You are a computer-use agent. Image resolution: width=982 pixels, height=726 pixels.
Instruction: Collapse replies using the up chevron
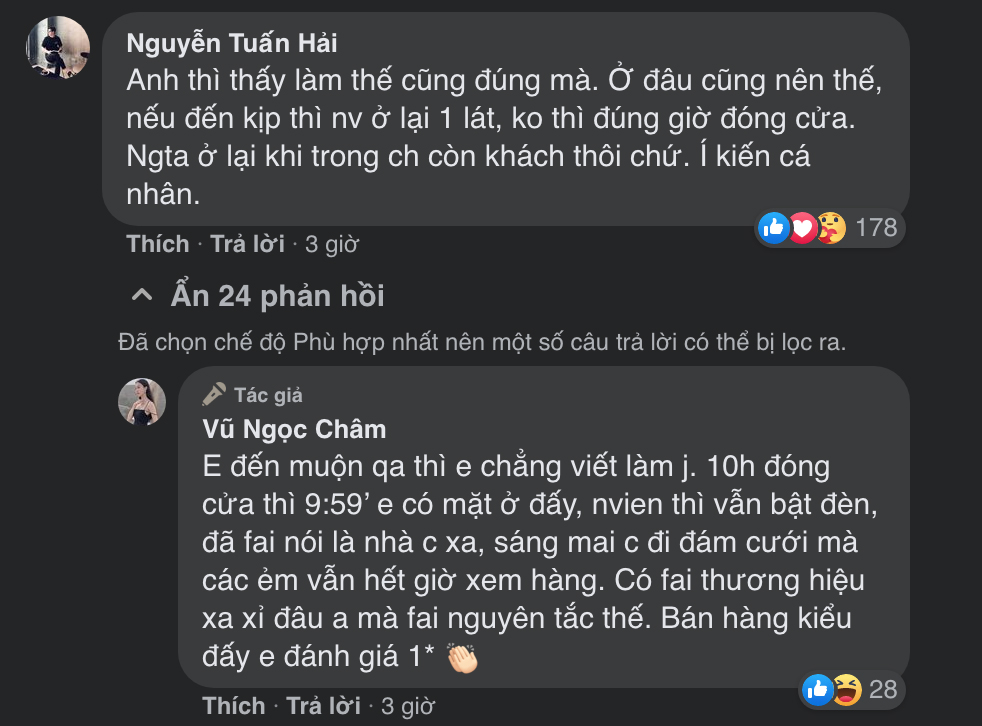click(x=143, y=296)
